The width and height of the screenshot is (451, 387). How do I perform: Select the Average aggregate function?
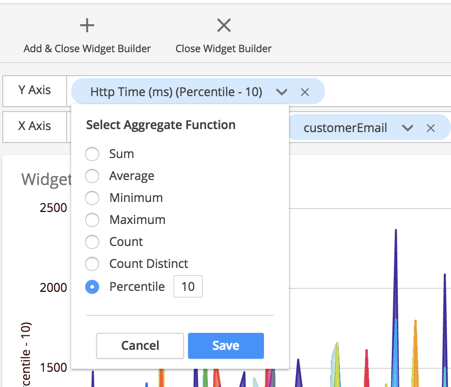click(x=92, y=176)
